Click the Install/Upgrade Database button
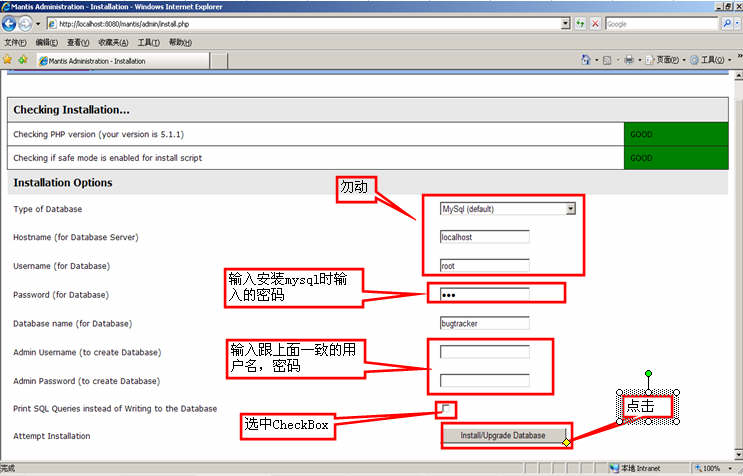The image size is (743, 476). (504, 435)
